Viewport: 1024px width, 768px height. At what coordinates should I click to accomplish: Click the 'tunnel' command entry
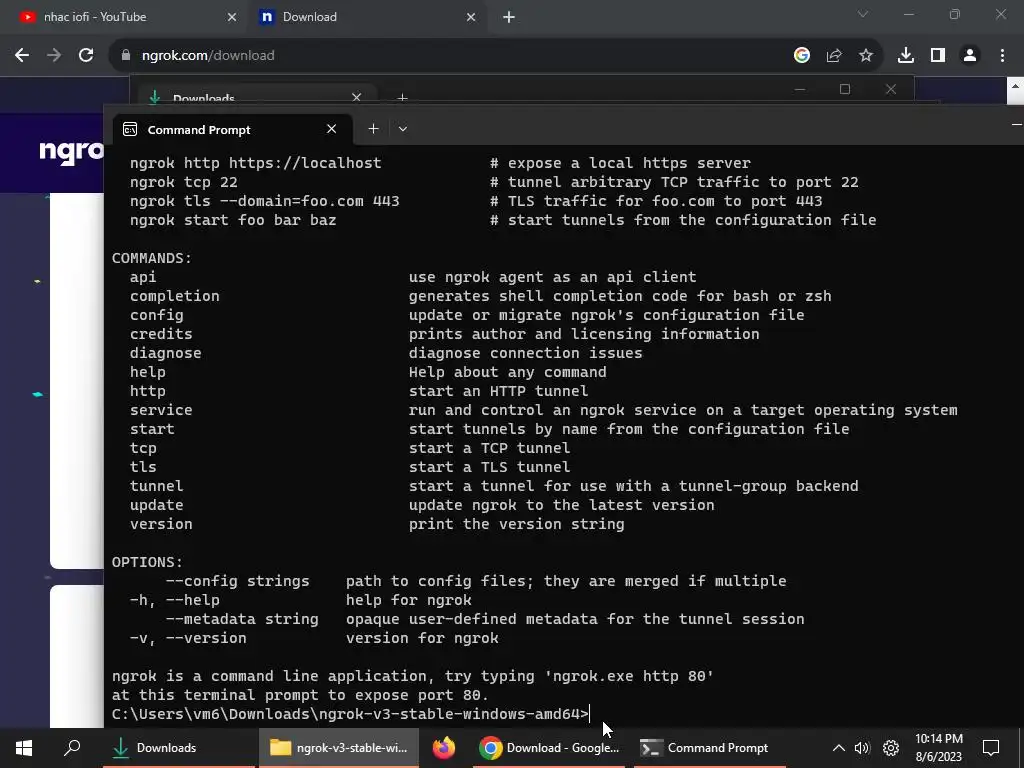point(156,486)
